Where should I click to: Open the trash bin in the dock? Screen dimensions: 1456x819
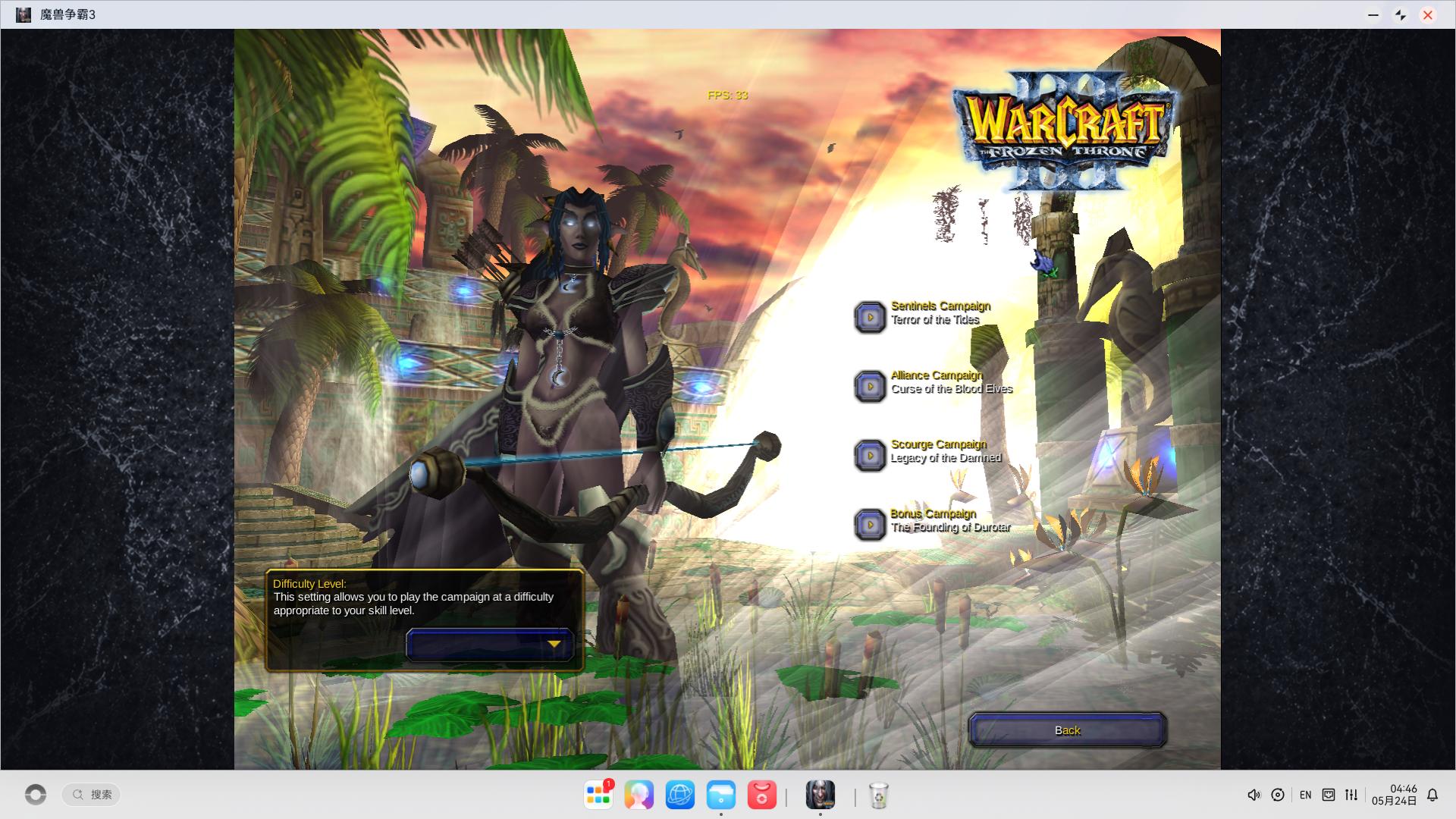[x=878, y=795]
